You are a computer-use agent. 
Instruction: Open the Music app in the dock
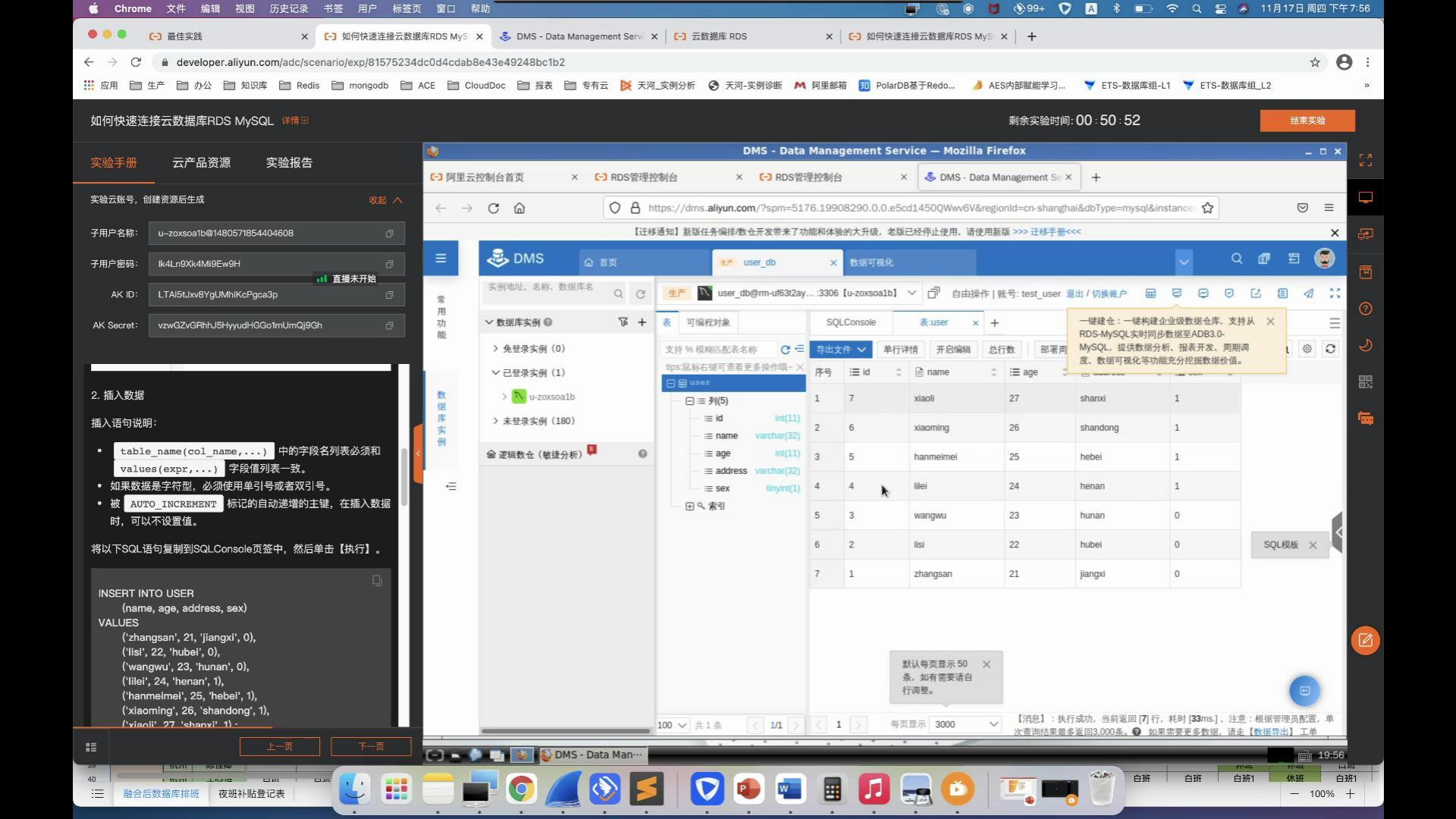click(x=874, y=789)
